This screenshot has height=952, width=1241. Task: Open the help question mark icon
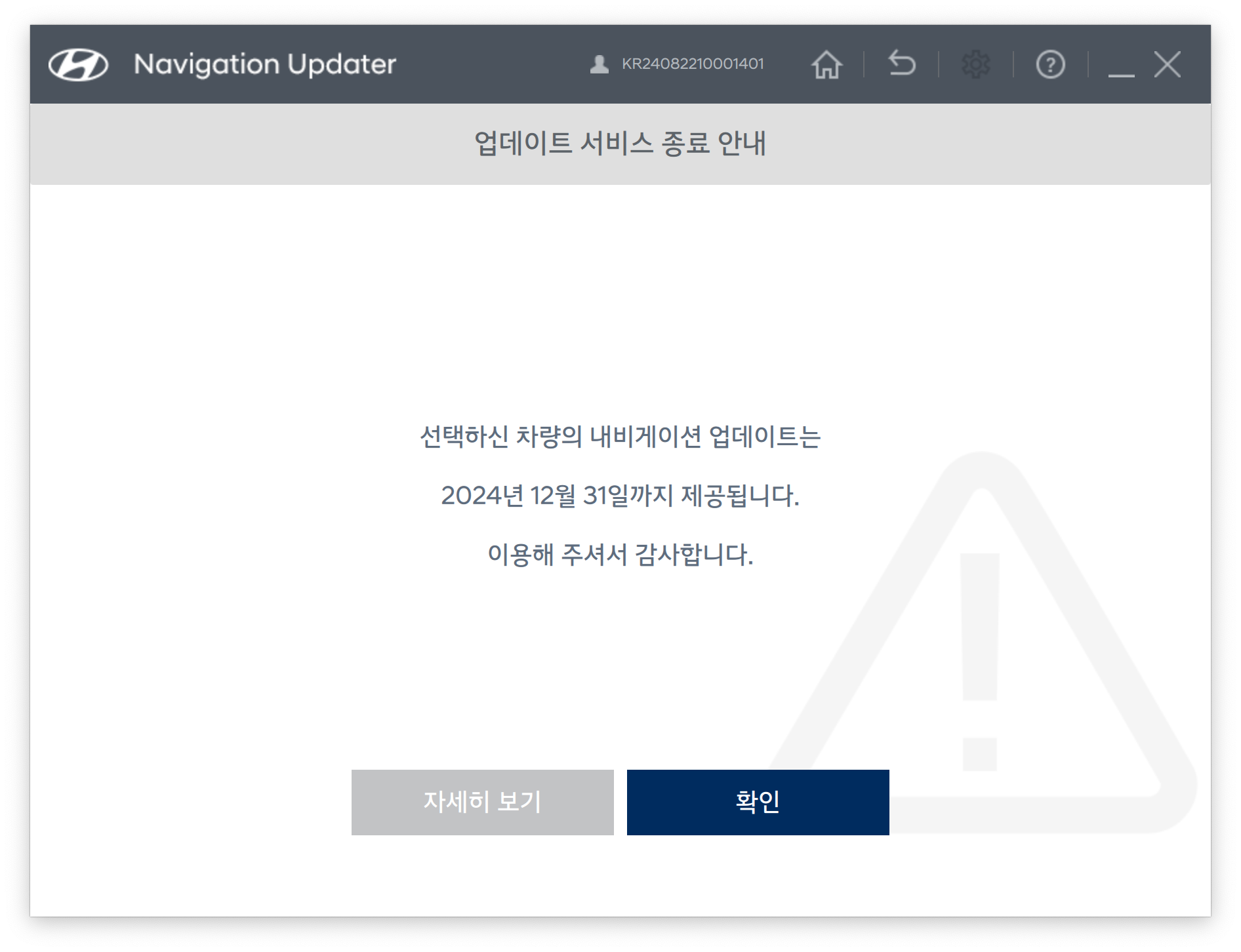[x=1050, y=64]
